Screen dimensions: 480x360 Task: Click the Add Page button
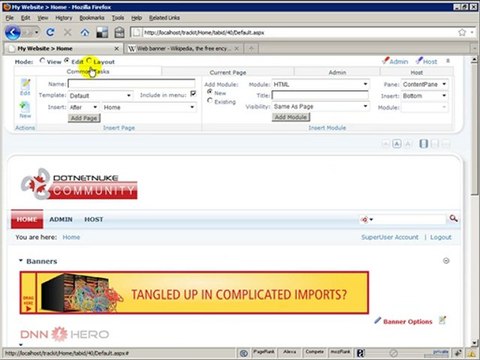84,118
